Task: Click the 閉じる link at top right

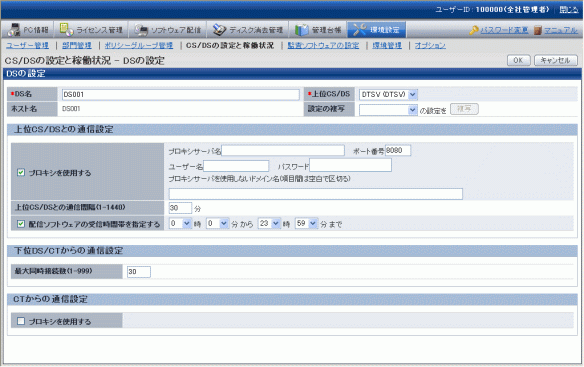Action: click(569, 10)
